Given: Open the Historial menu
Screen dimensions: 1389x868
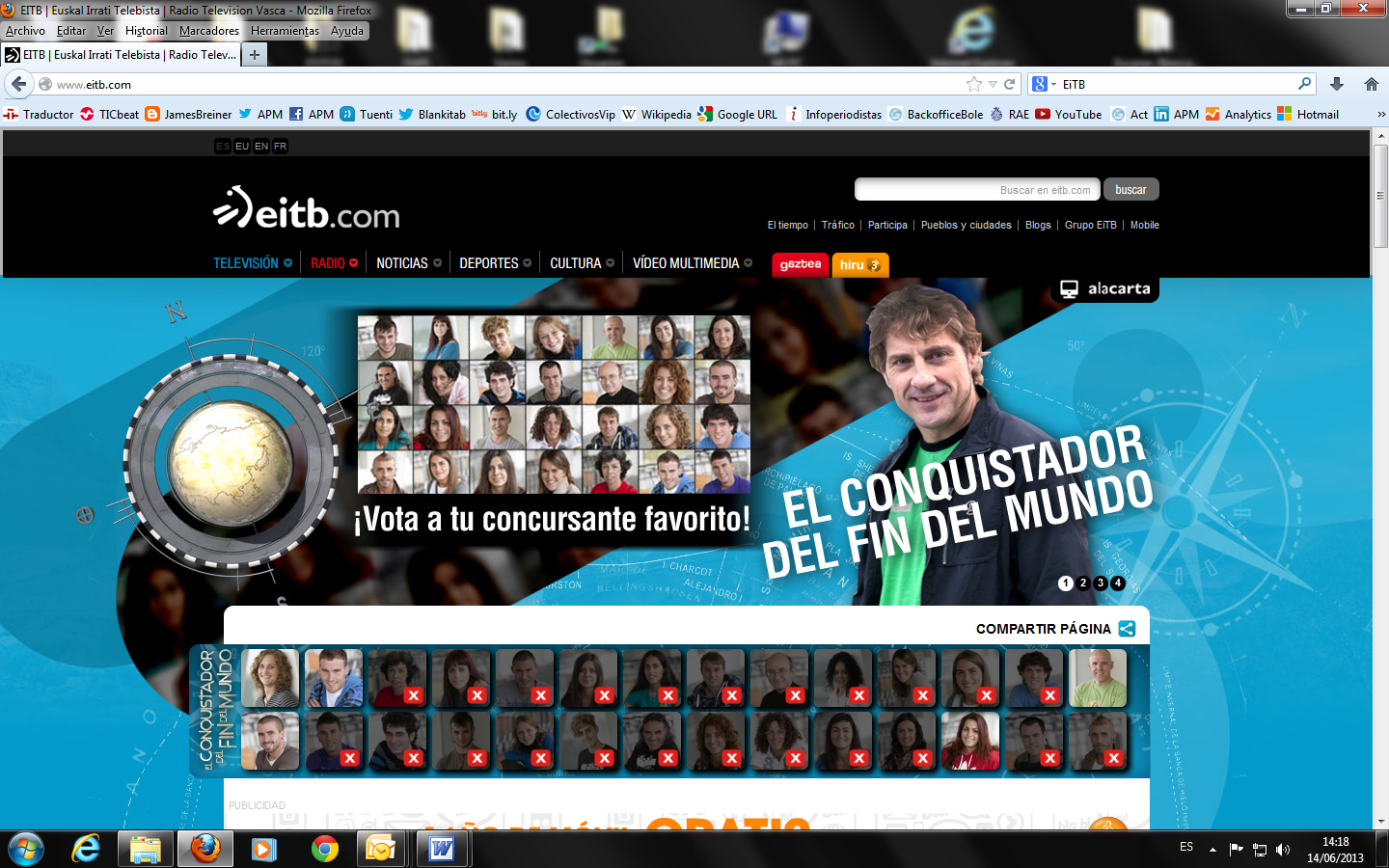Looking at the screenshot, I should 147,31.
